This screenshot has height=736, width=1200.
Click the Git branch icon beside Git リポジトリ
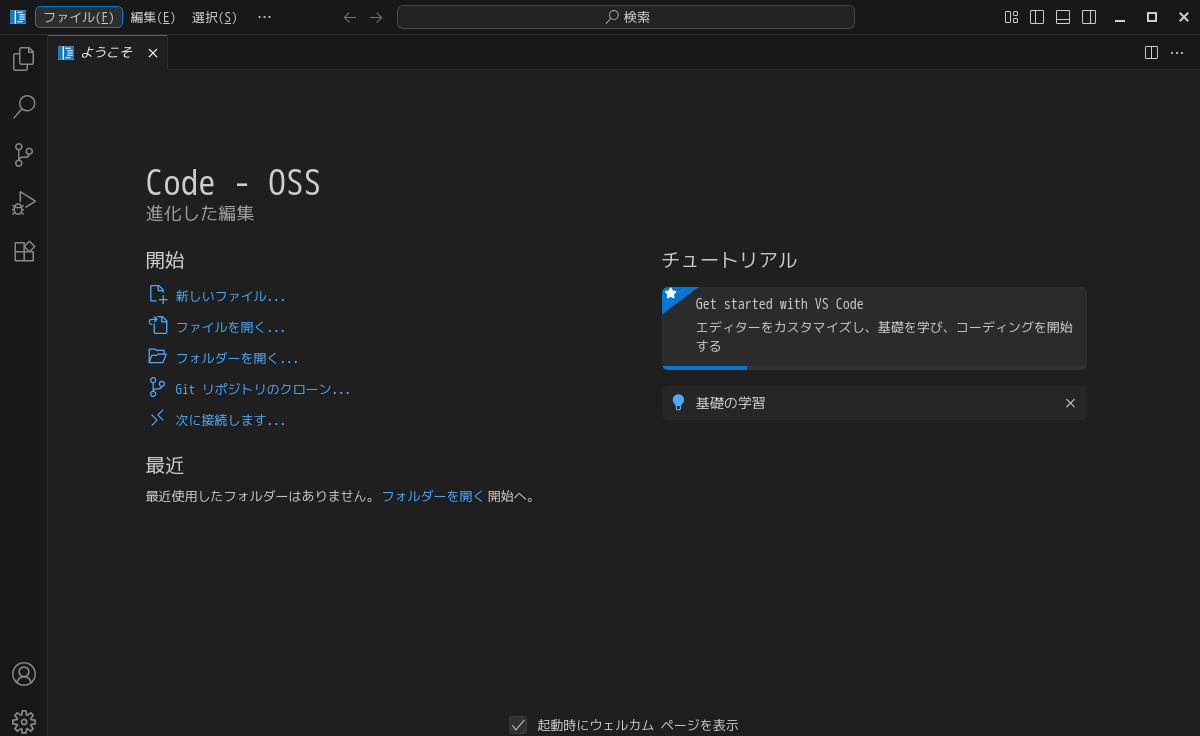coord(158,387)
